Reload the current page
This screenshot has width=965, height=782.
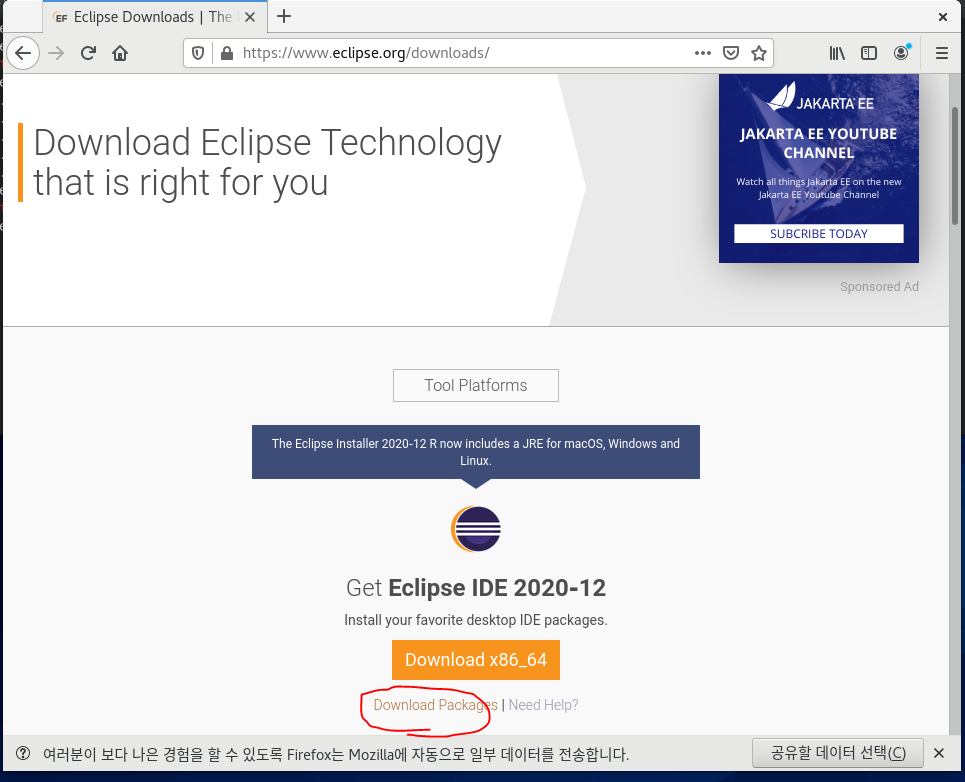coord(88,54)
